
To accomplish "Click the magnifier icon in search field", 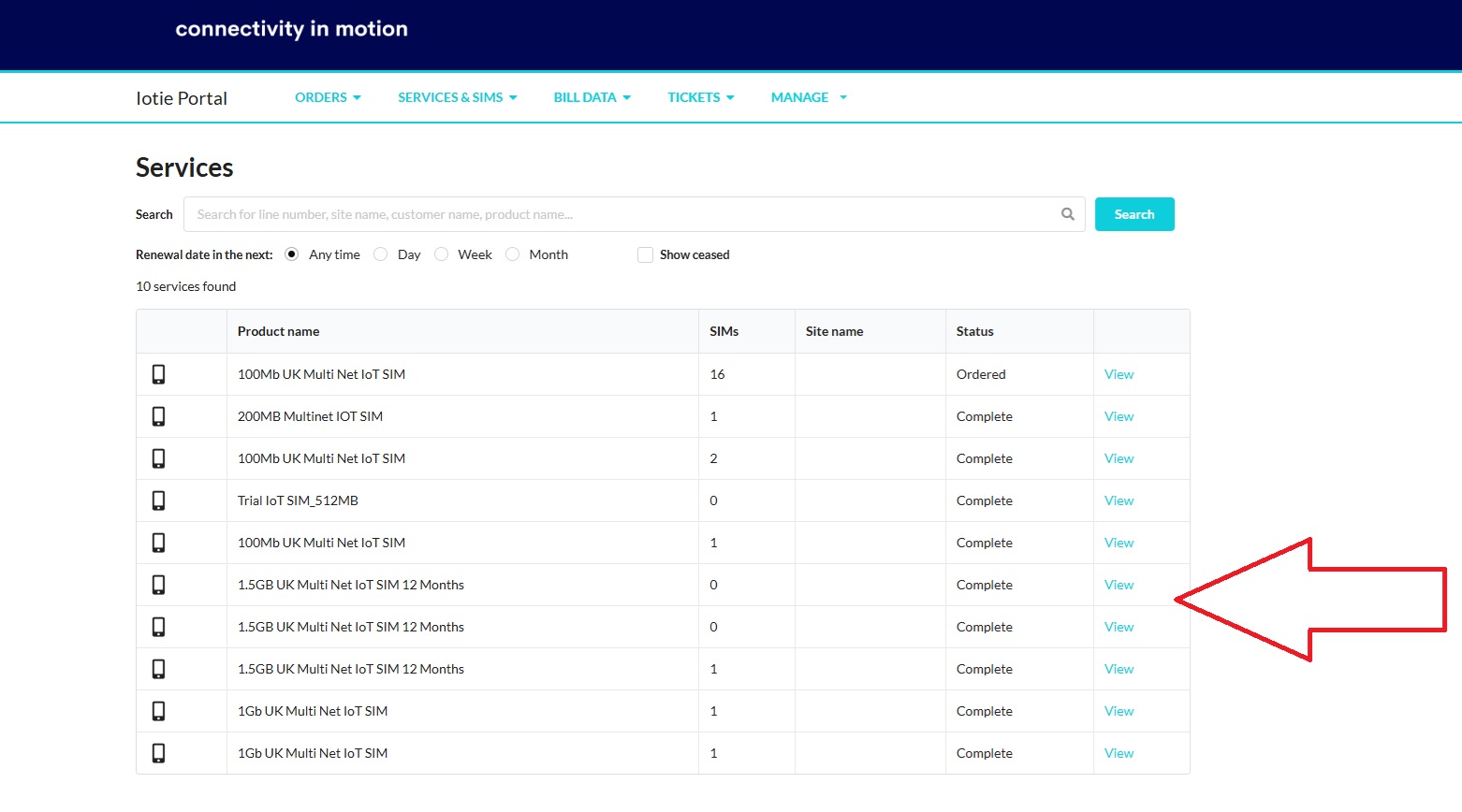I will [1067, 214].
